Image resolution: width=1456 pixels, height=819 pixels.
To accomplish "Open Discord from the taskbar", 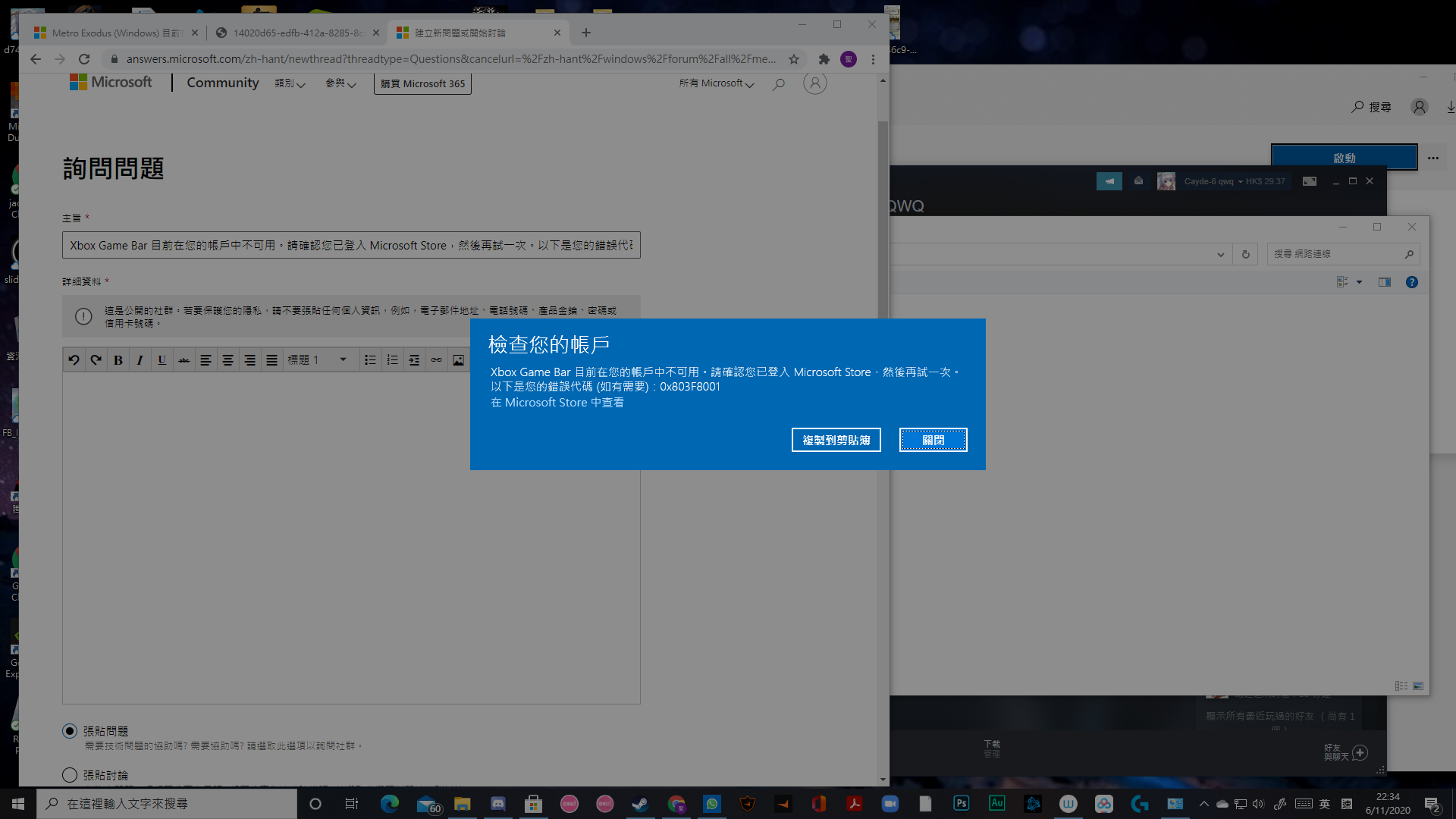I will 497,804.
